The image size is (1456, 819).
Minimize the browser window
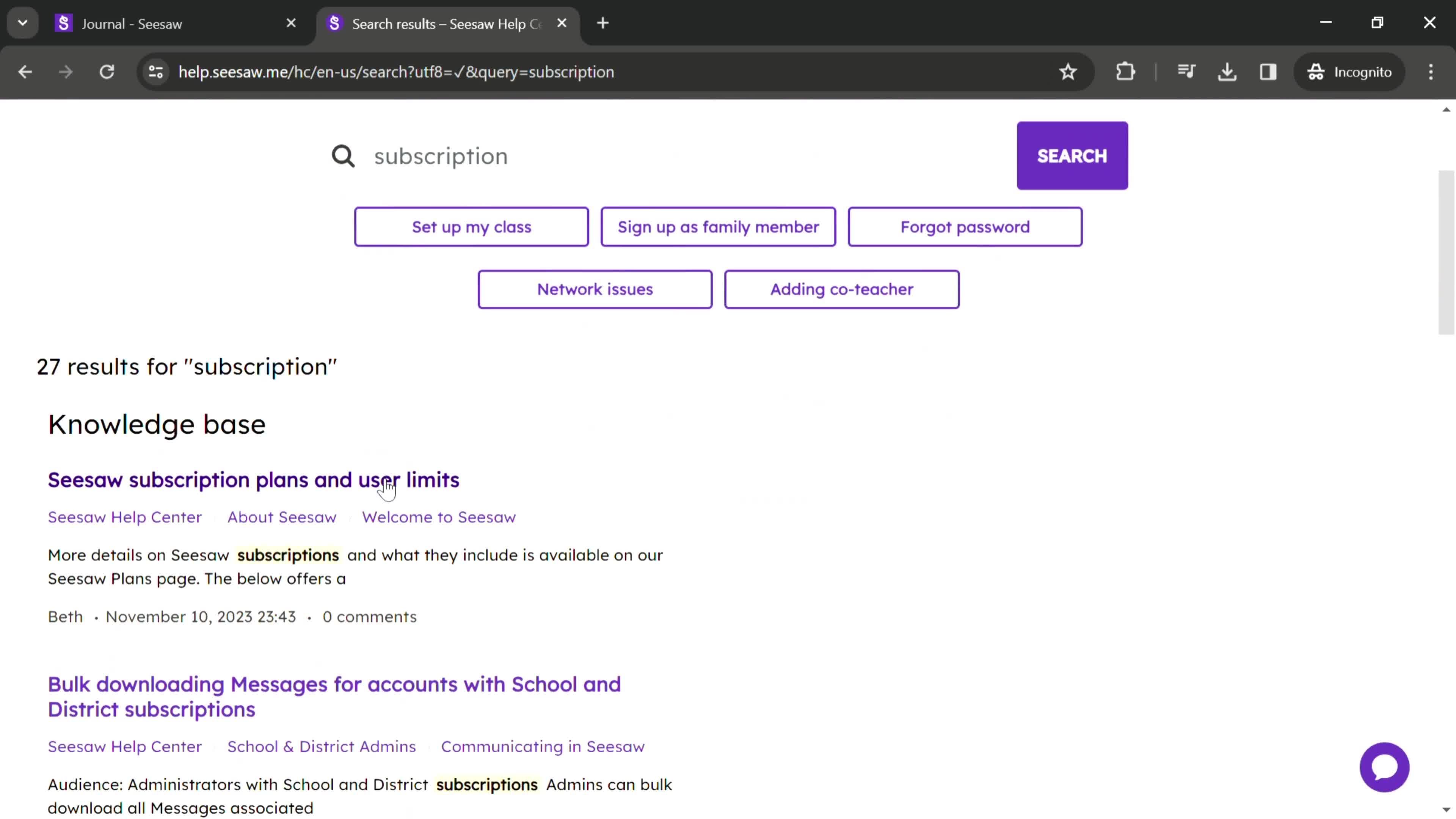click(1326, 23)
